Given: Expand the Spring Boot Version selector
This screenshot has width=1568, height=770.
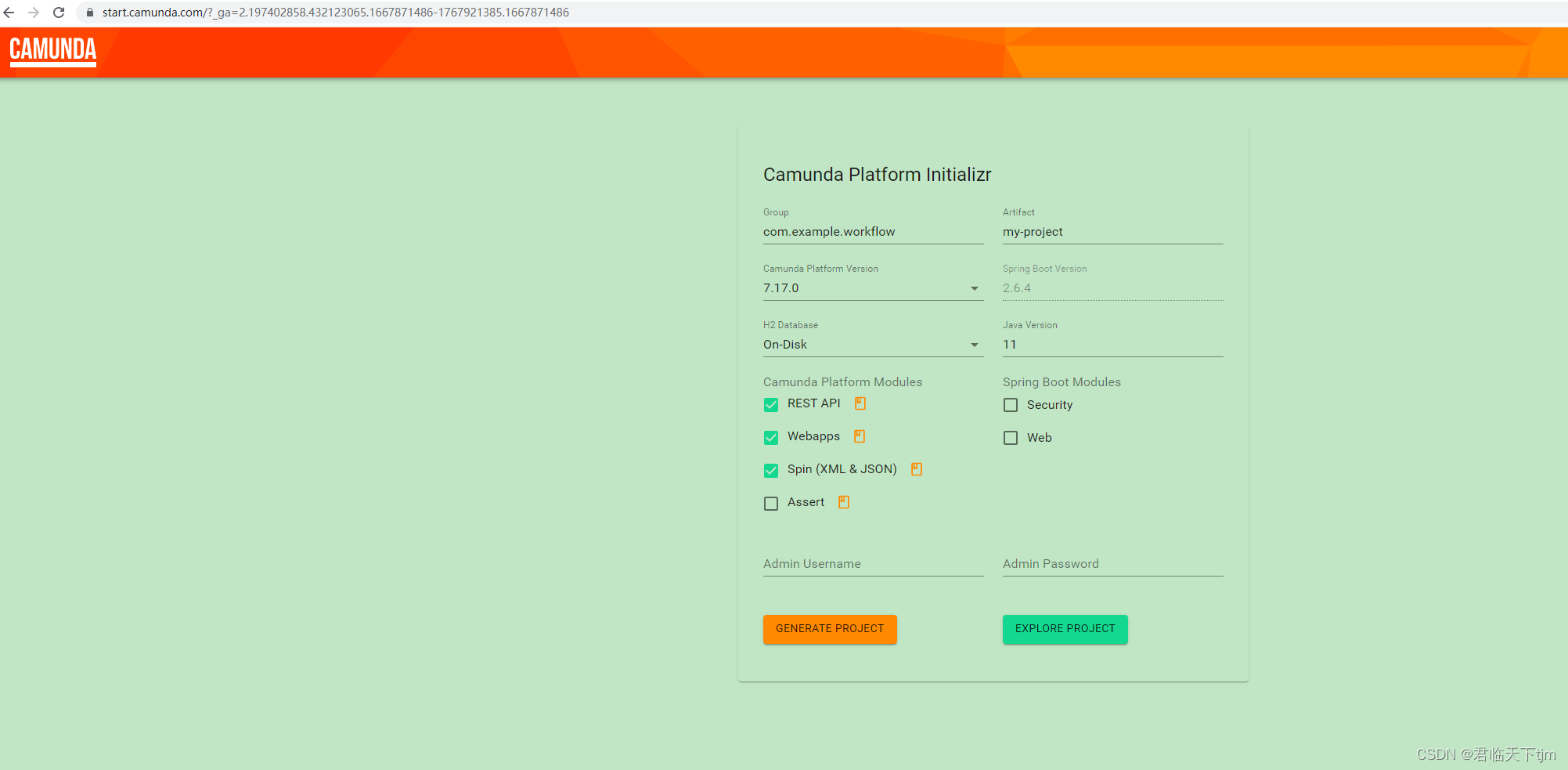Looking at the screenshot, I should pos(1112,287).
